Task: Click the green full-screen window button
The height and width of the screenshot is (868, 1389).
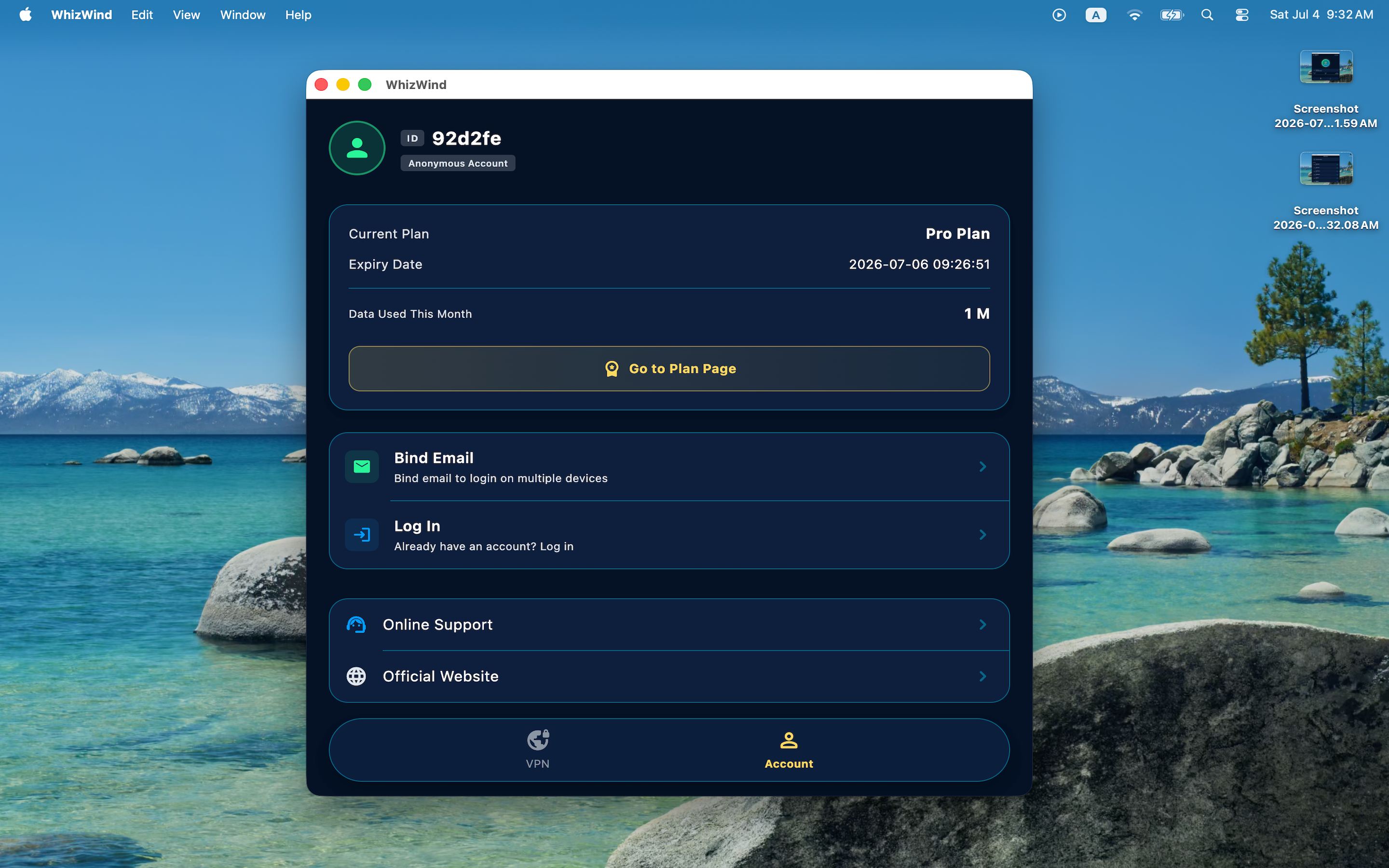Action: 365,85
